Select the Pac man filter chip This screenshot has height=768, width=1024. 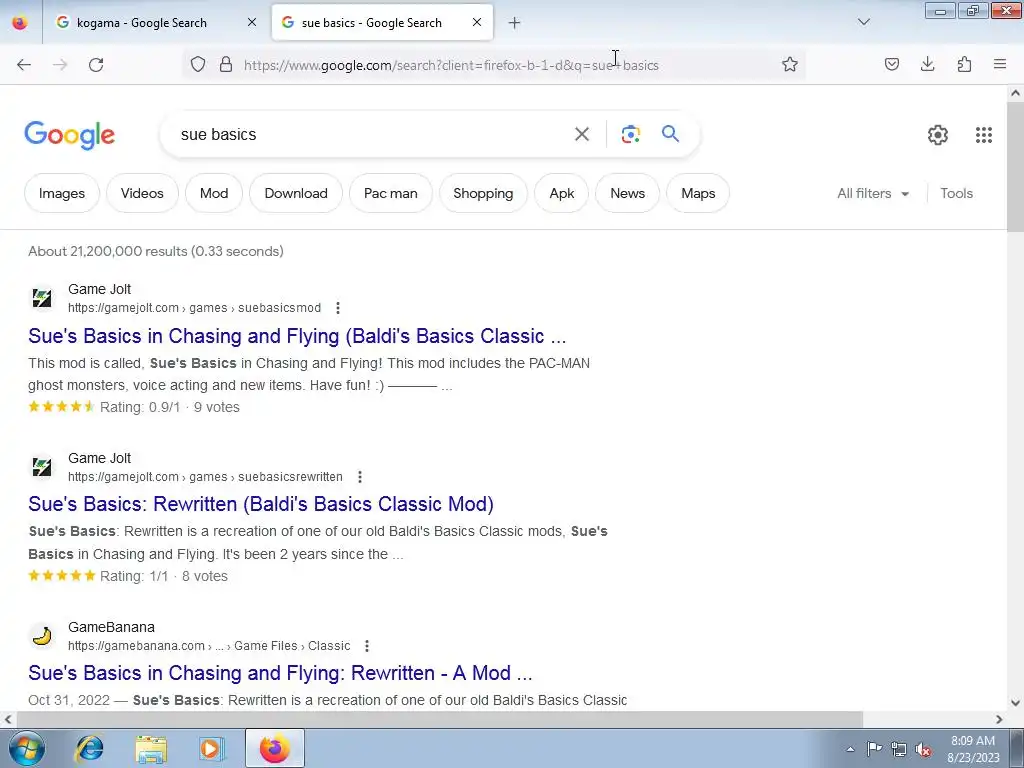(x=391, y=193)
